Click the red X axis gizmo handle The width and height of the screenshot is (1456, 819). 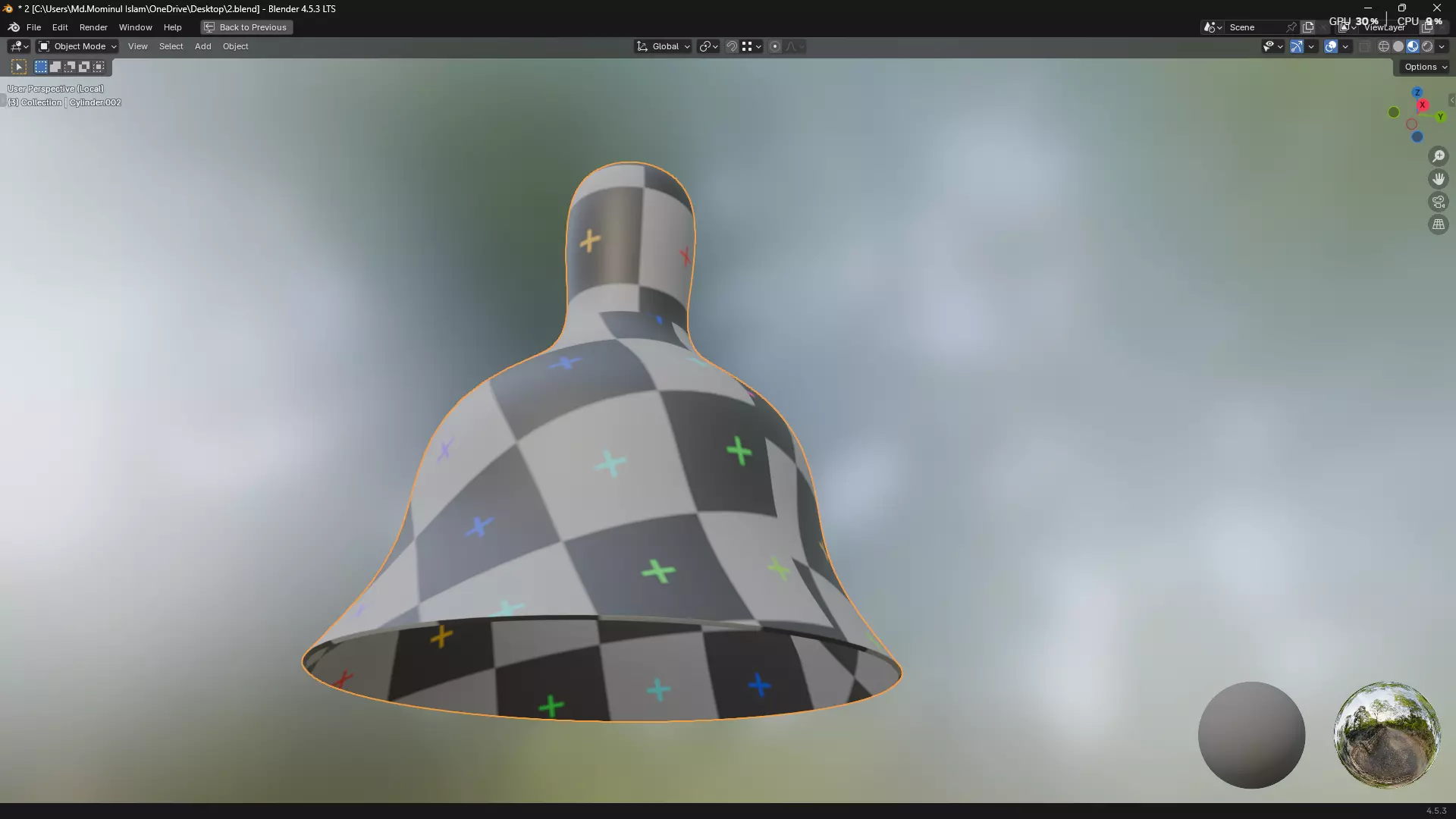click(x=1423, y=105)
